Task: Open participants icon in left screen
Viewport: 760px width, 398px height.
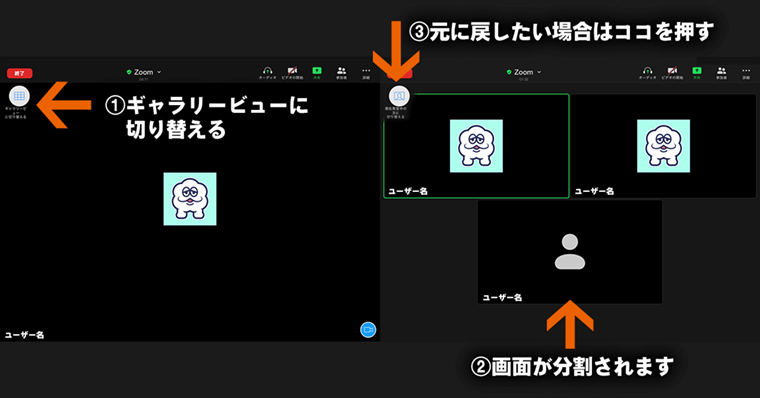Action: pos(341,73)
